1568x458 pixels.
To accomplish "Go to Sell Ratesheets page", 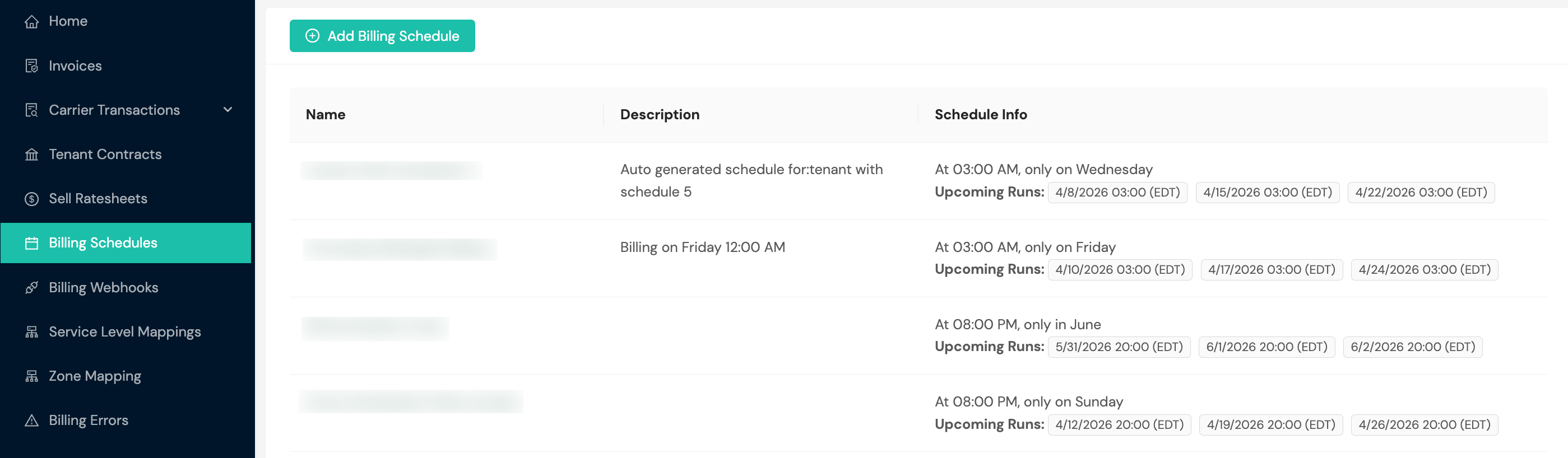I will (x=98, y=199).
